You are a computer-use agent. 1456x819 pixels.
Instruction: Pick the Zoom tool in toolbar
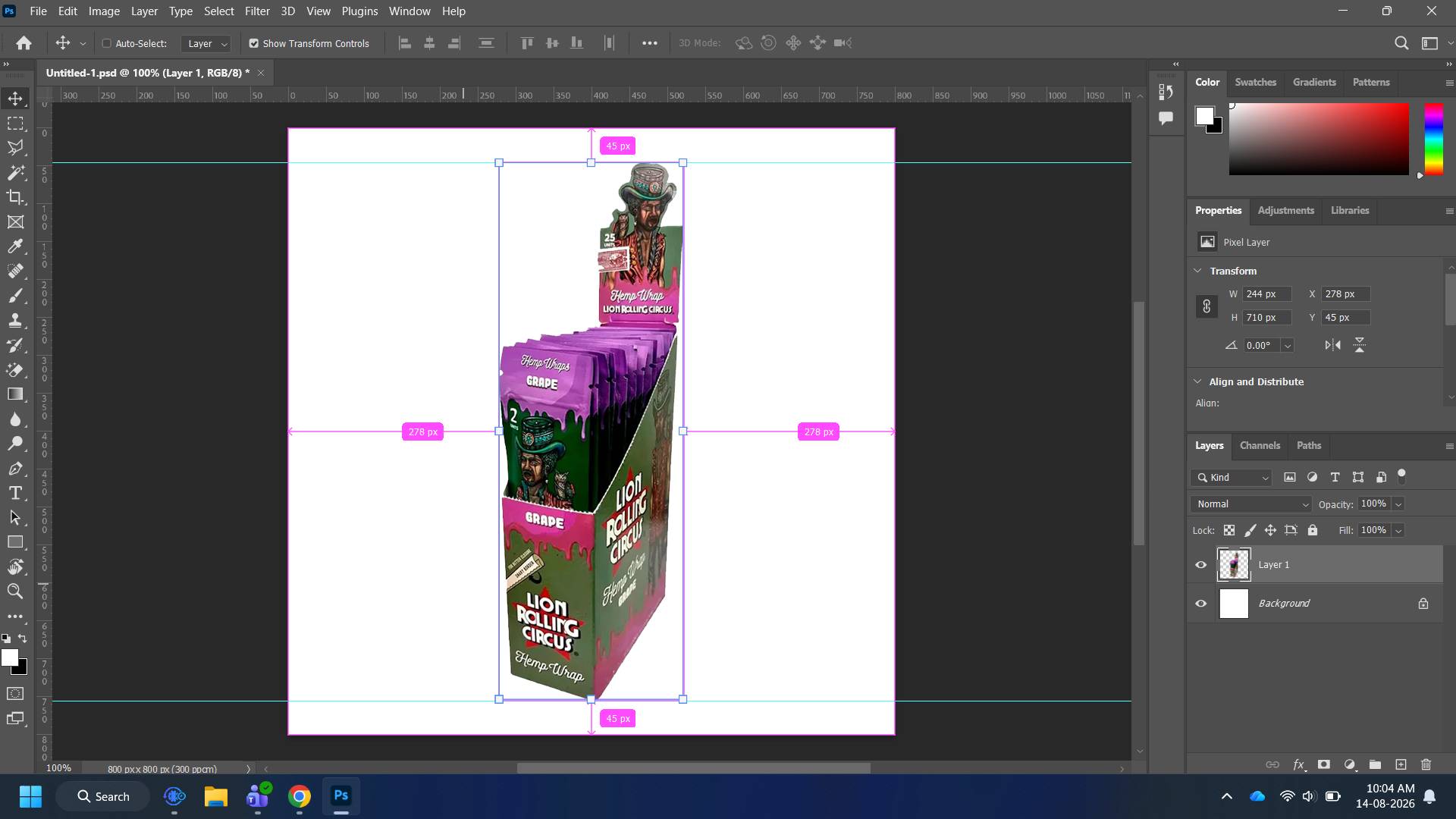tap(15, 591)
